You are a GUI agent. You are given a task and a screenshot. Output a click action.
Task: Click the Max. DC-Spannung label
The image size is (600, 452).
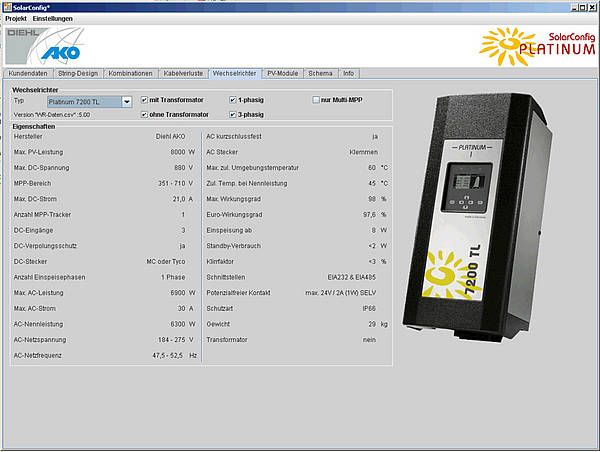(41, 168)
